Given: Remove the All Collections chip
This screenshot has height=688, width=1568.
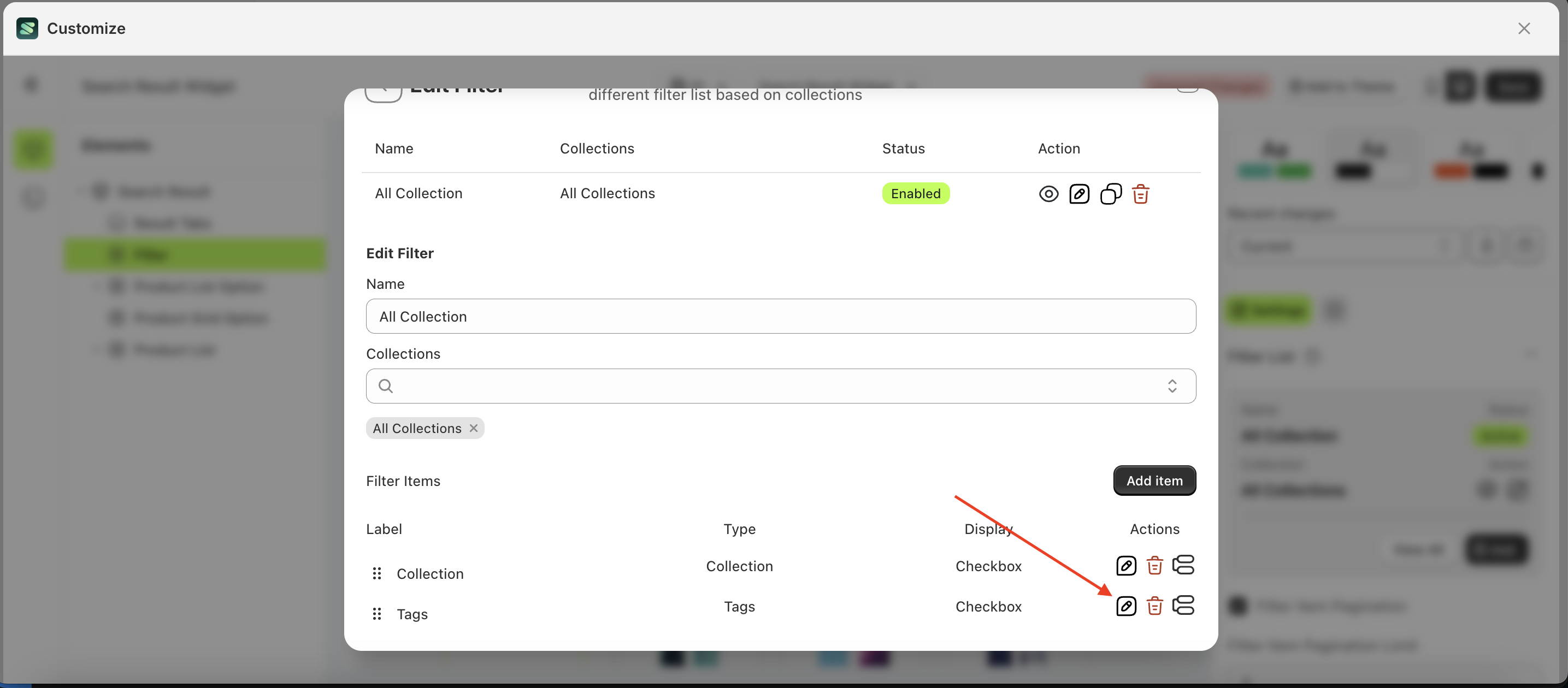Looking at the screenshot, I should (474, 428).
